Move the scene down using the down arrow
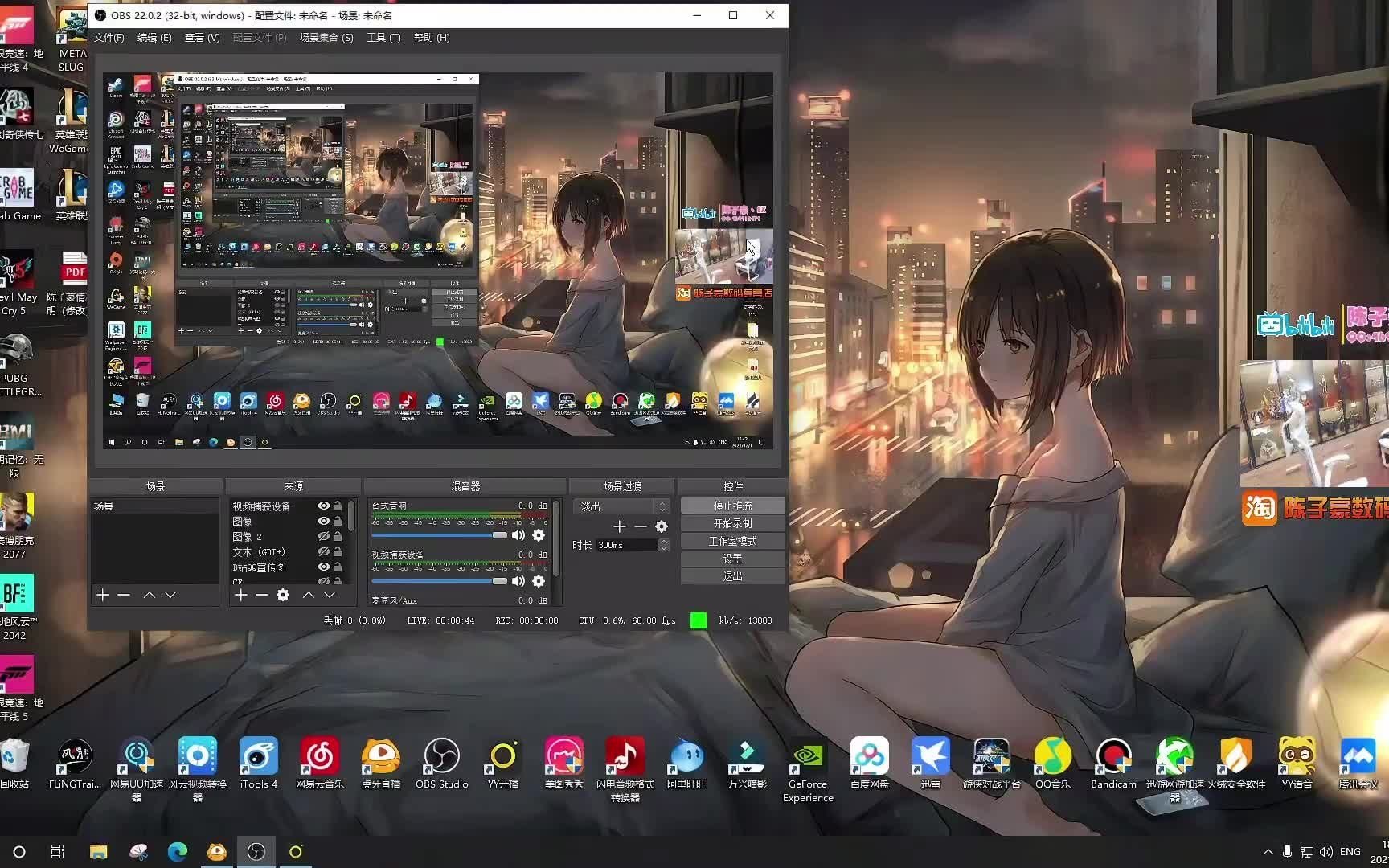The height and width of the screenshot is (868, 1389). [x=170, y=595]
